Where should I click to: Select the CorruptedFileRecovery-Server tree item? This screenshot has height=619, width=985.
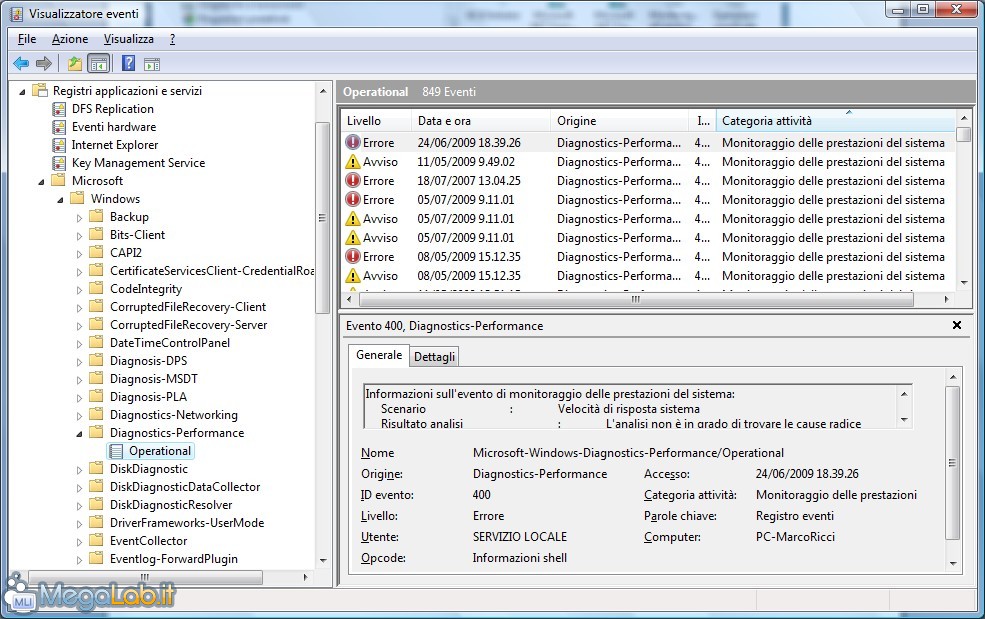tap(188, 325)
